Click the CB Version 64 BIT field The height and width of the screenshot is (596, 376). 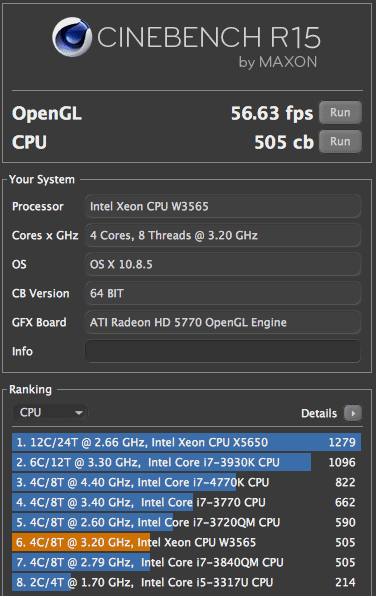tap(223, 293)
